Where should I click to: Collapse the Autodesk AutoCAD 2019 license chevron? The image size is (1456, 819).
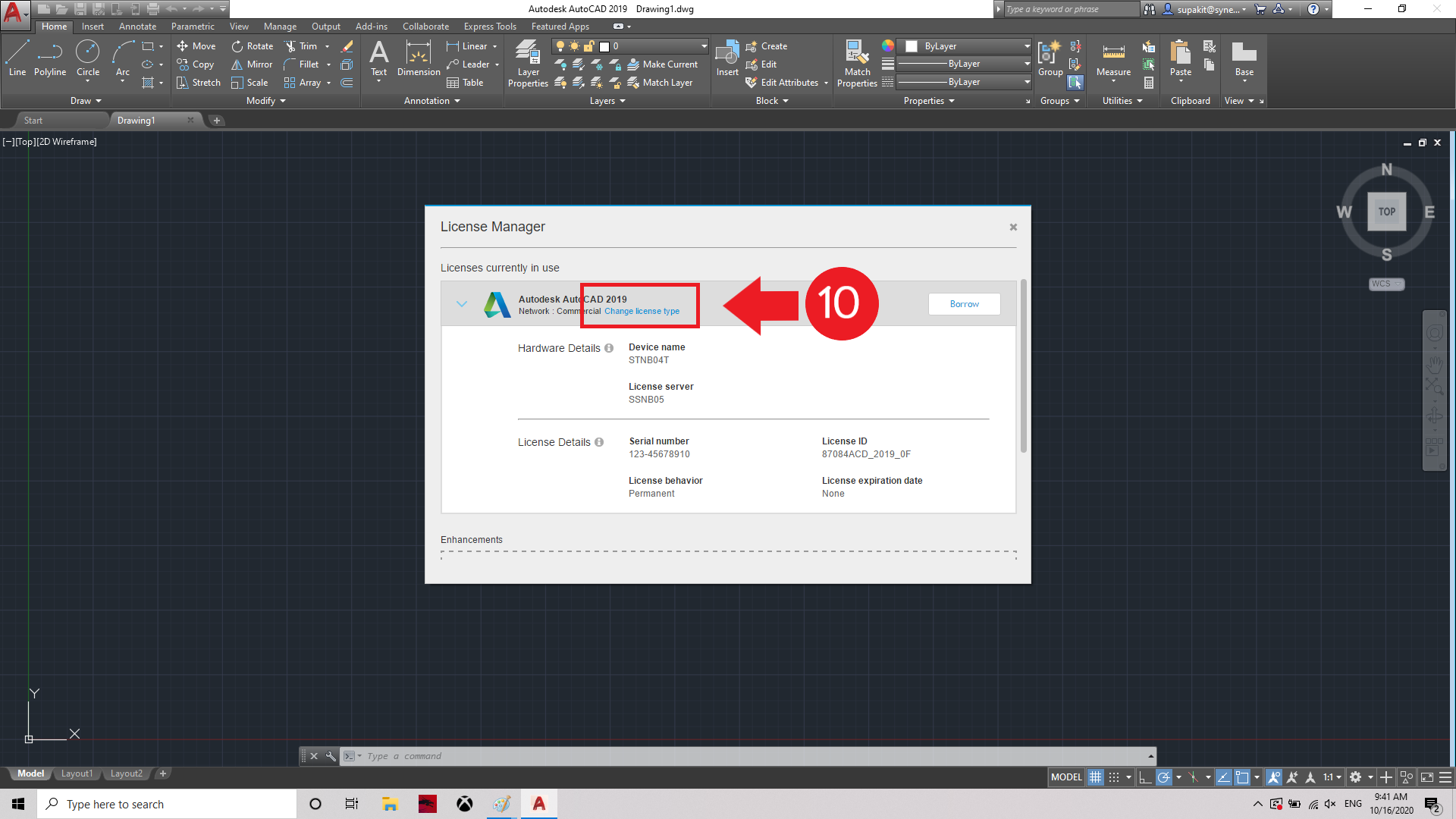(x=461, y=304)
